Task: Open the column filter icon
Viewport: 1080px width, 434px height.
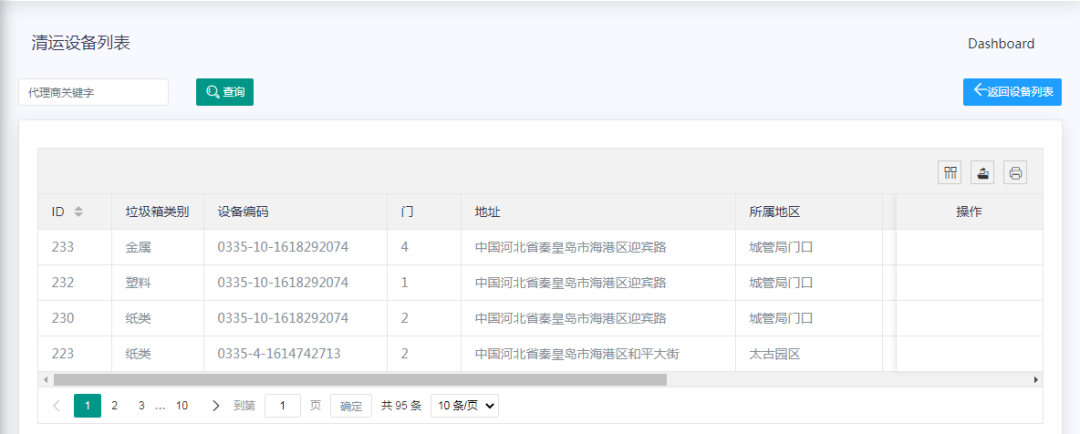Action: tap(950, 173)
